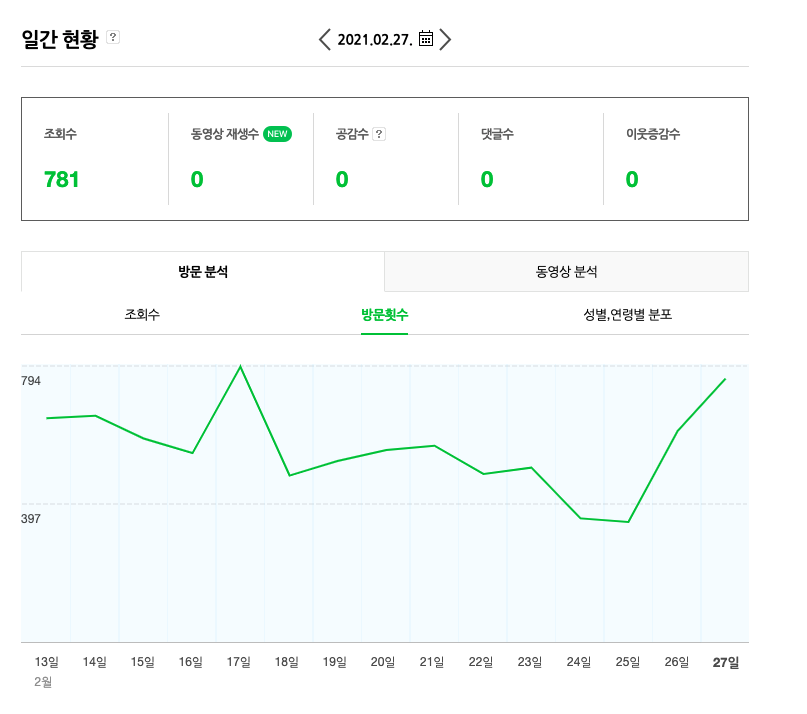The height and width of the screenshot is (714, 807).
Task: Switch to the 동영상 분석 tab
Action: 566,272
